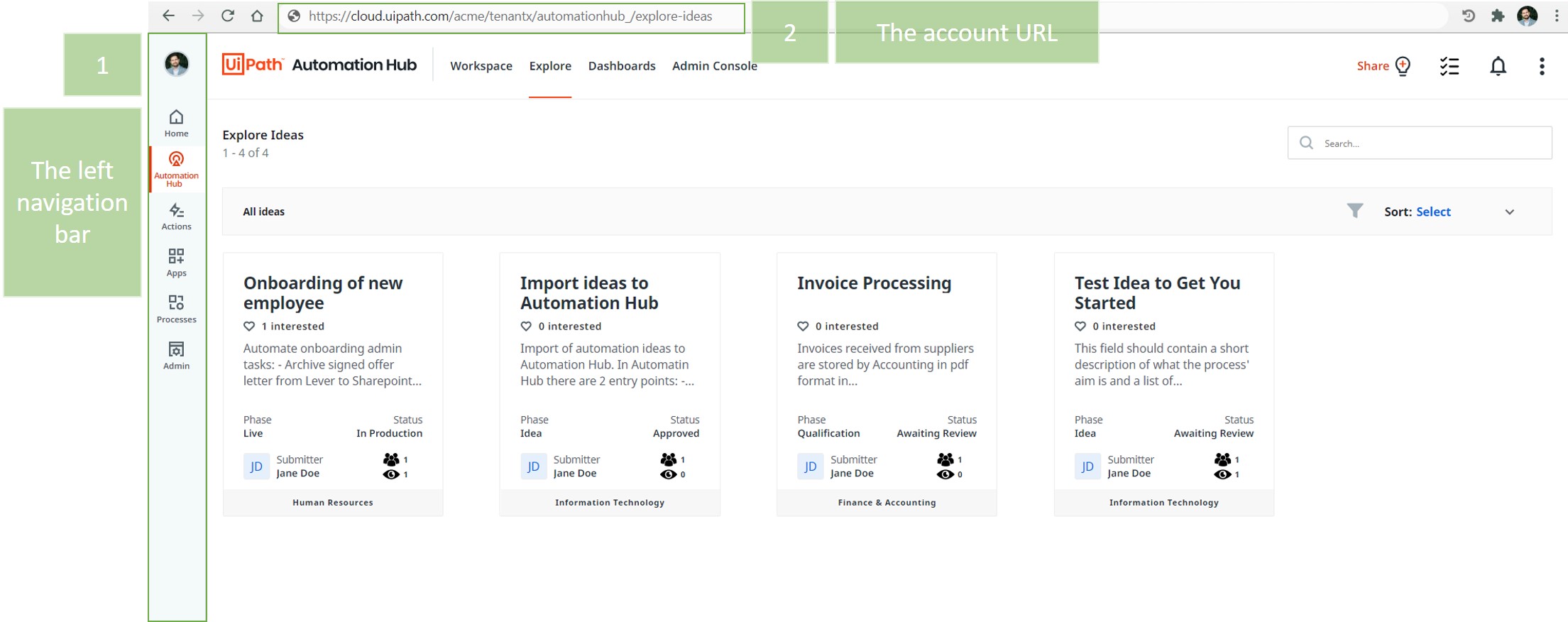The height and width of the screenshot is (622, 1568).
Task: Open browser extensions puzzle icon
Action: pyautogui.click(x=1498, y=16)
